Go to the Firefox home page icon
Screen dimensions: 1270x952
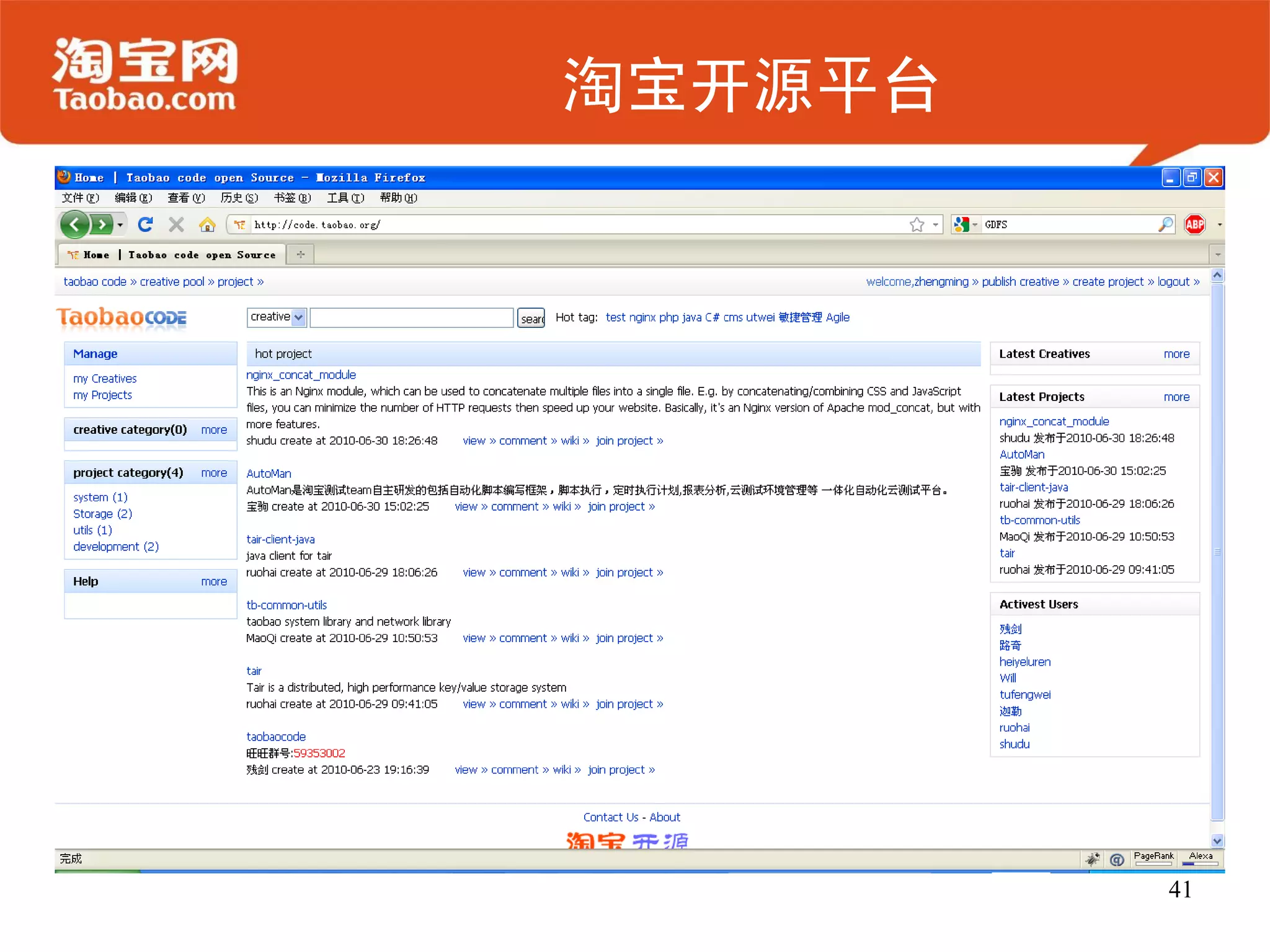click(207, 224)
